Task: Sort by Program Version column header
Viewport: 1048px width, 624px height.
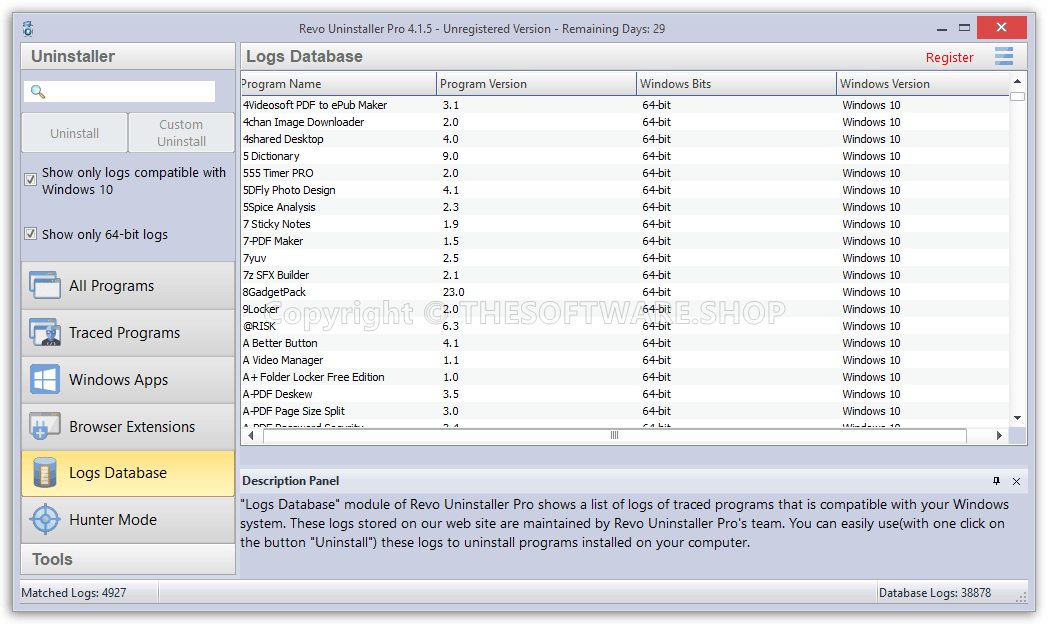Action: pos(536,84)
